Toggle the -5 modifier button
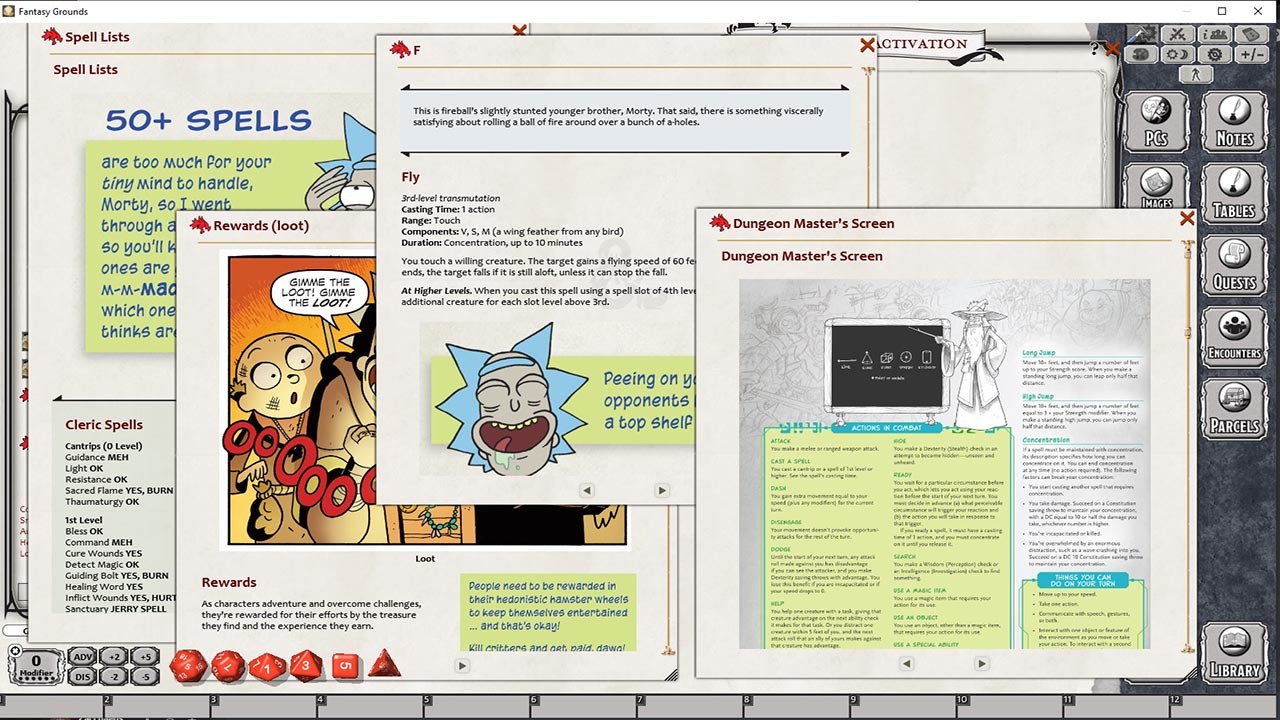 click(x=145, y=677)
